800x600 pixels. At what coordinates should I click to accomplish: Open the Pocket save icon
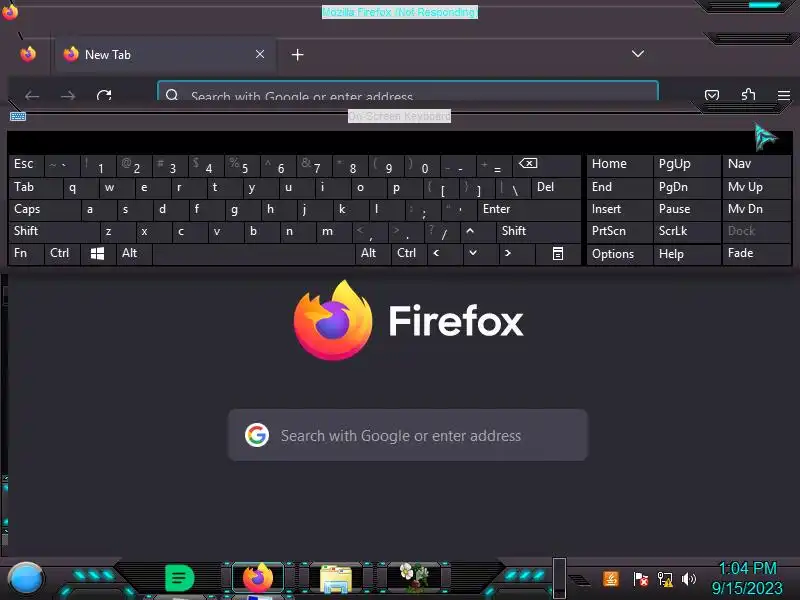click(x=712, y=95)
